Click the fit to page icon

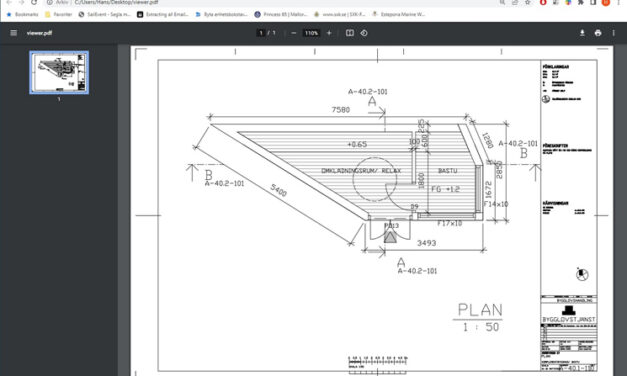[350, 33]
